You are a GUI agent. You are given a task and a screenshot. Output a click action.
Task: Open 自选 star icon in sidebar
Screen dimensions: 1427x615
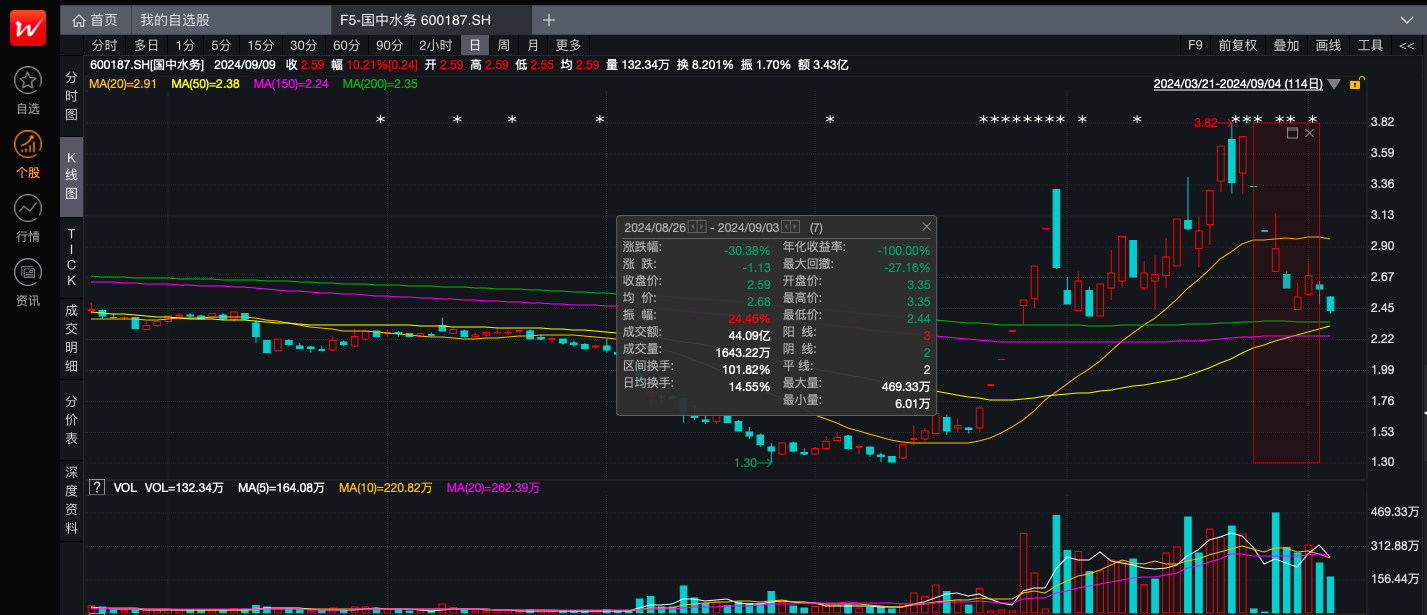(x=28, y=81)
